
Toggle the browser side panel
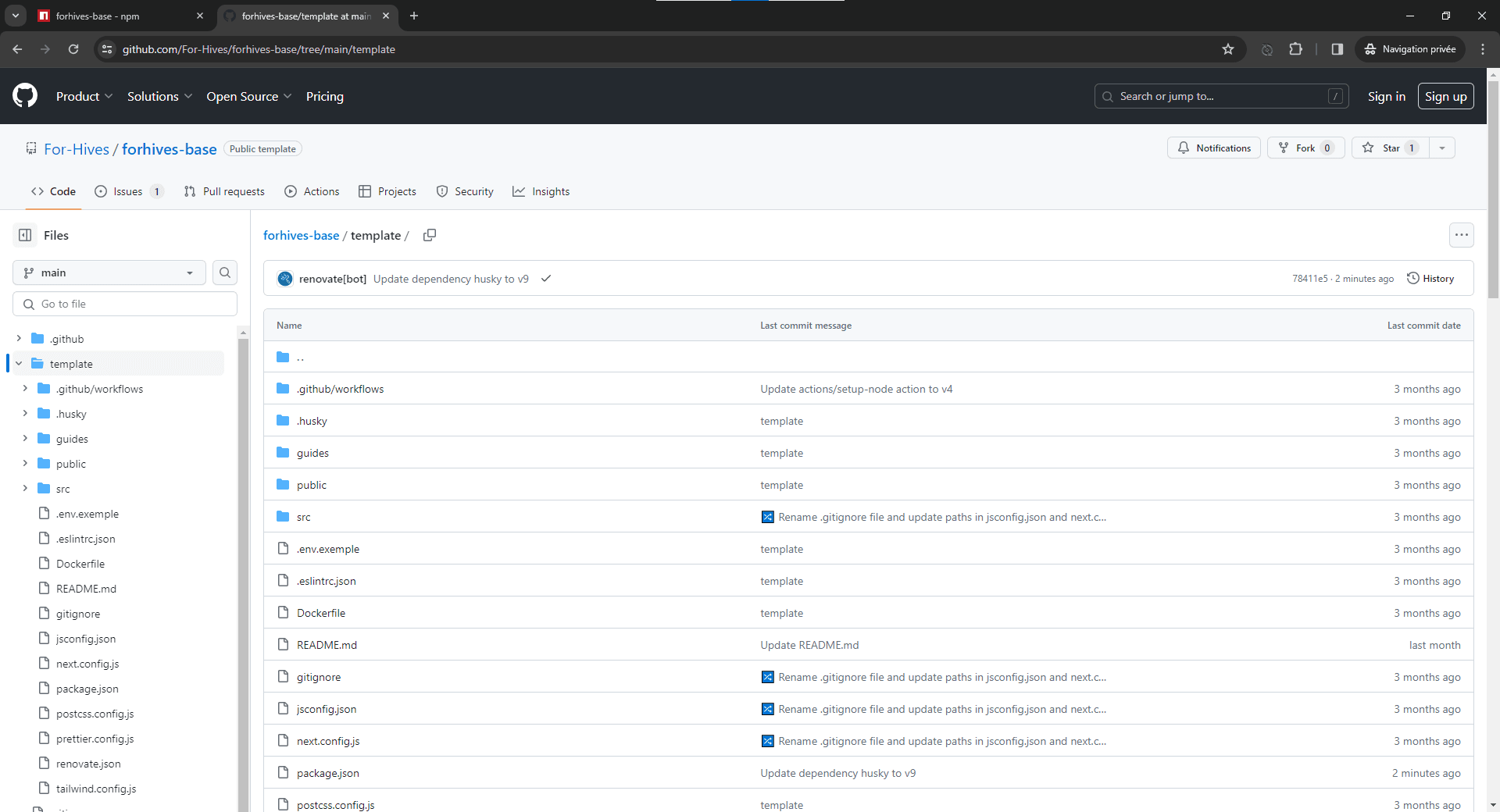coord(1337,49)
